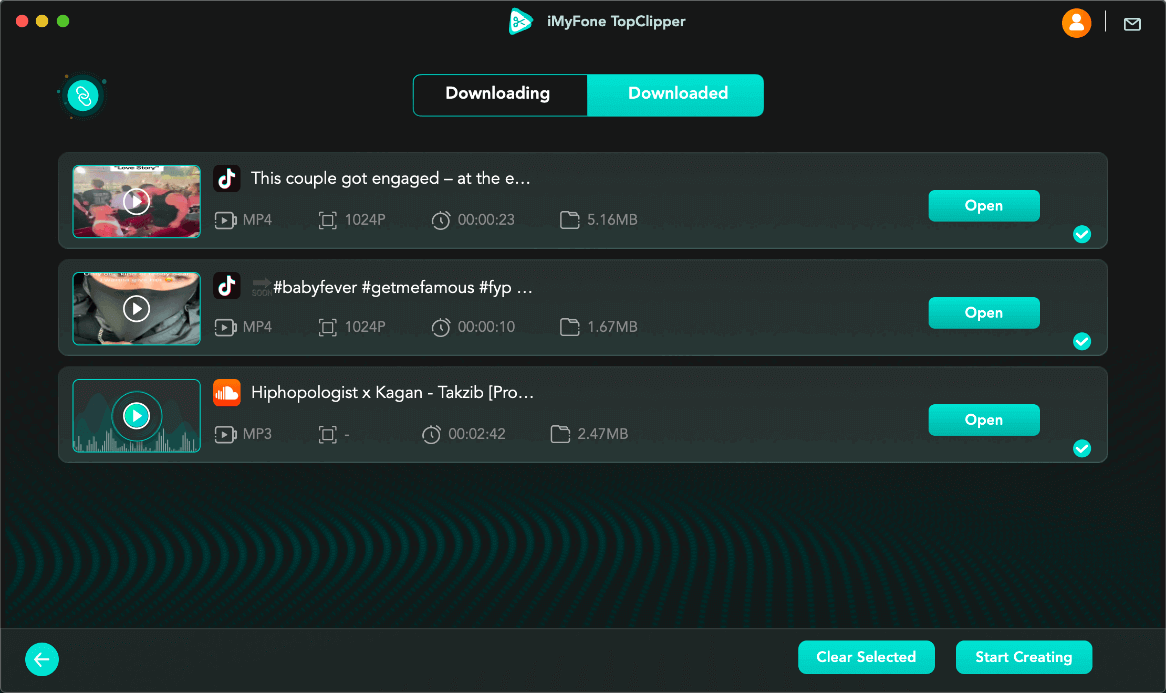
Task: Click the Clear Selected button
Action: click(x=866, y=657)
